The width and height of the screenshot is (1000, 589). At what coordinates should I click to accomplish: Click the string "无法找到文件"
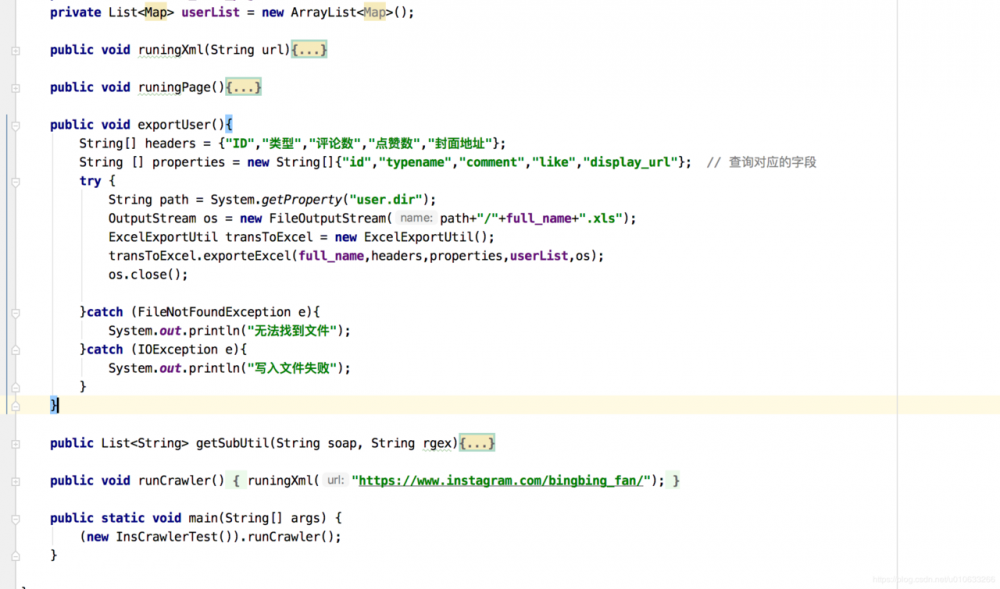click(291, 330)
